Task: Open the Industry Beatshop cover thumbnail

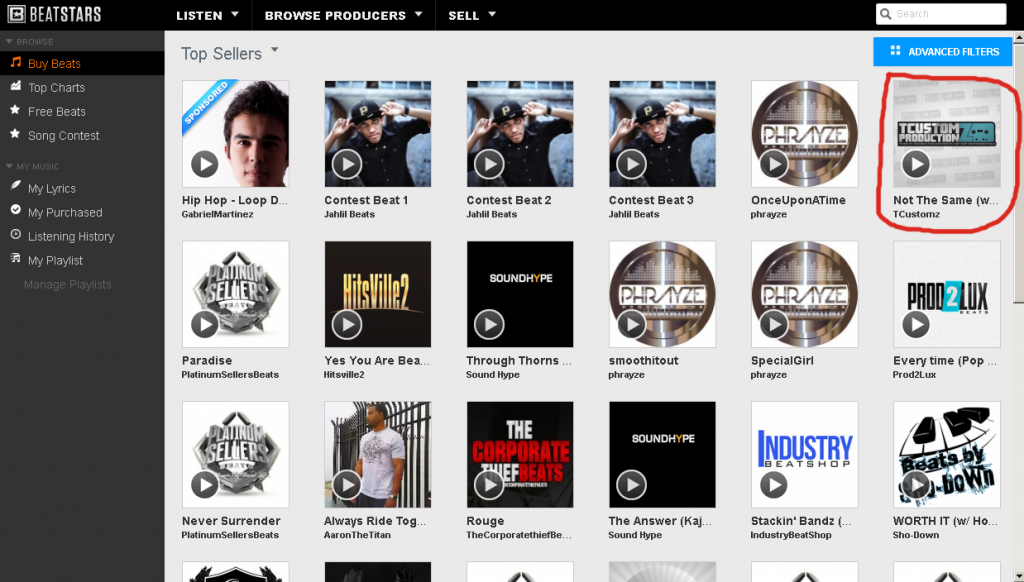Action: 805,455
